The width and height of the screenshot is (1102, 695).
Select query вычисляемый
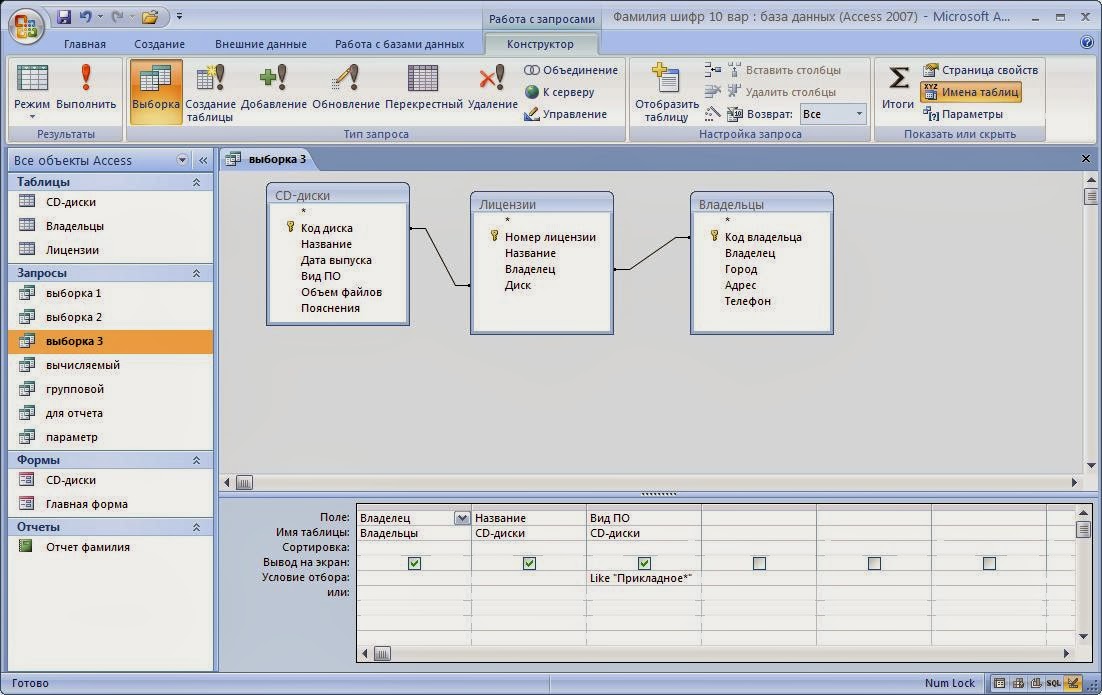click(110, 365)
